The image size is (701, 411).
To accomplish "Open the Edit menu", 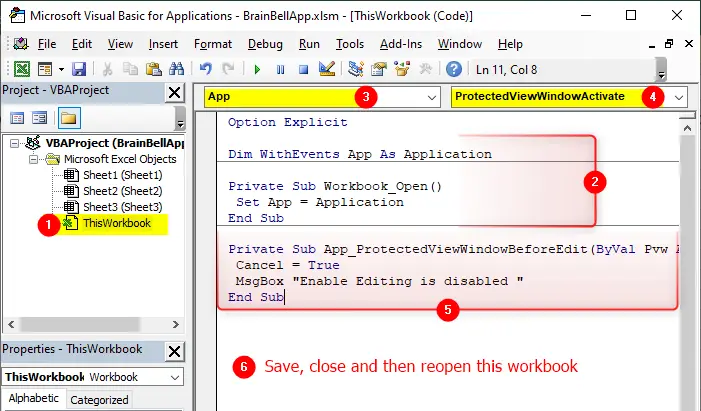I will [82, 44].
